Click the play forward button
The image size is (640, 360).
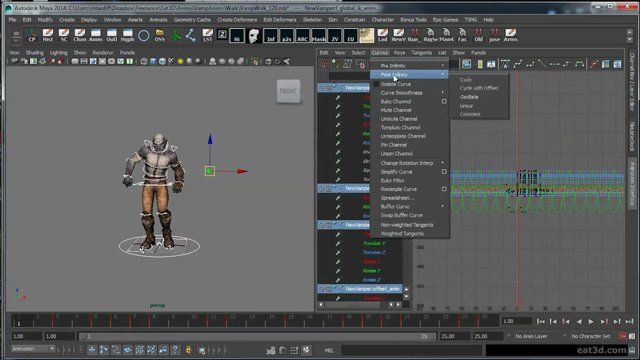(x=591, y=322)
